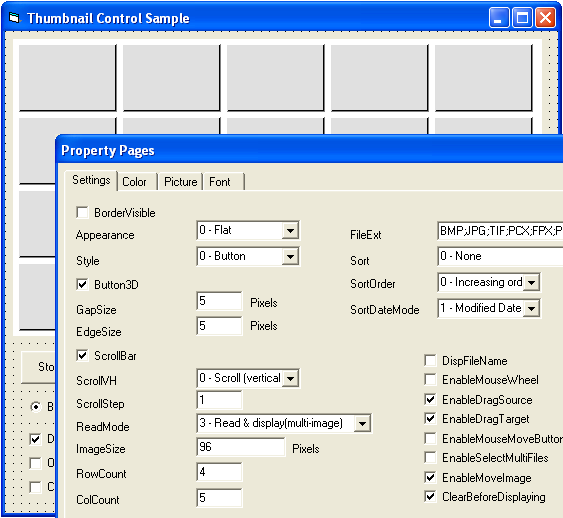Select the first thumbnail cell in sample window
Viewport: 563px width, 518px height.
[68, 78]
